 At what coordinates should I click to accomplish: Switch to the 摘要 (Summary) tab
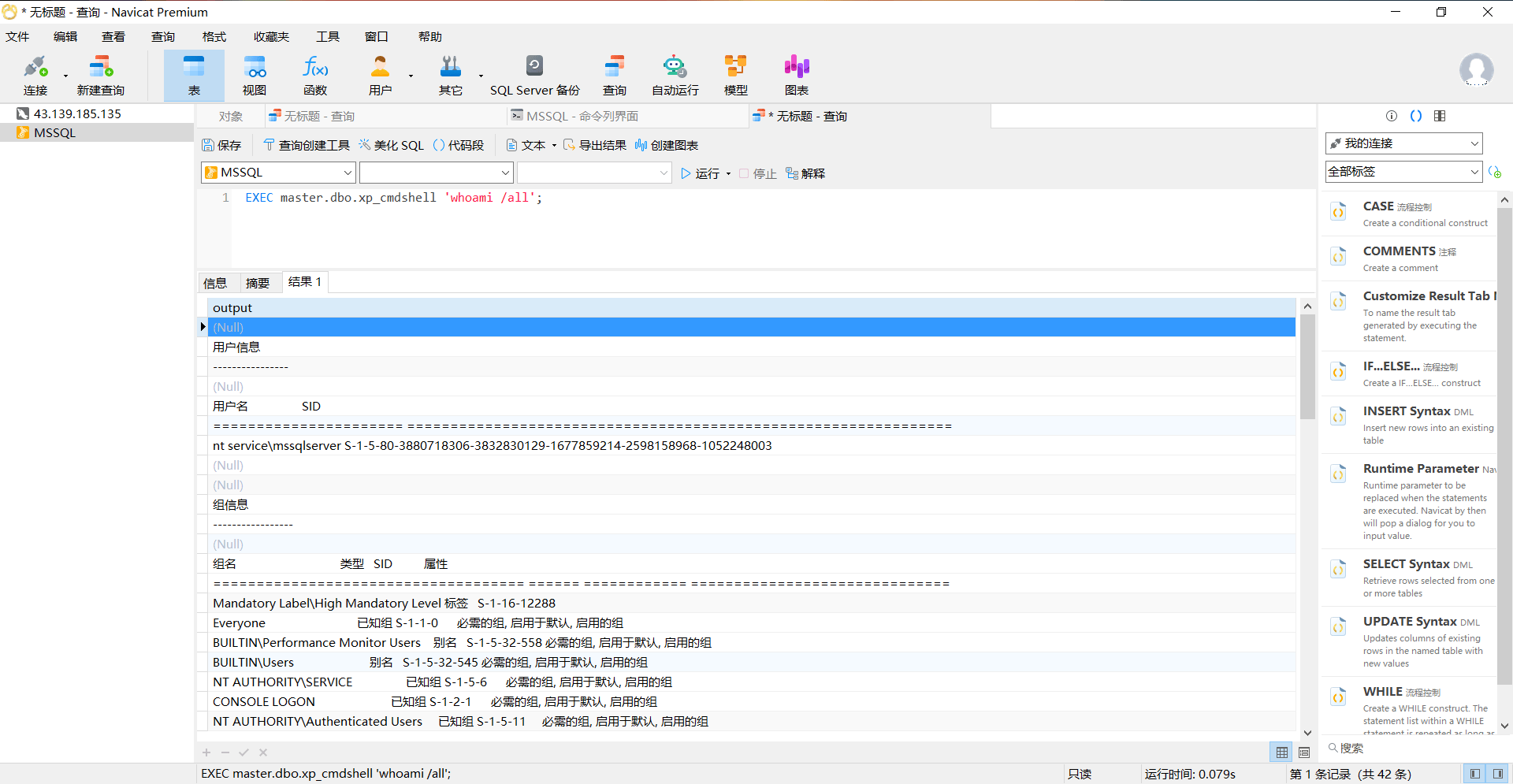(x=258, y=283)
